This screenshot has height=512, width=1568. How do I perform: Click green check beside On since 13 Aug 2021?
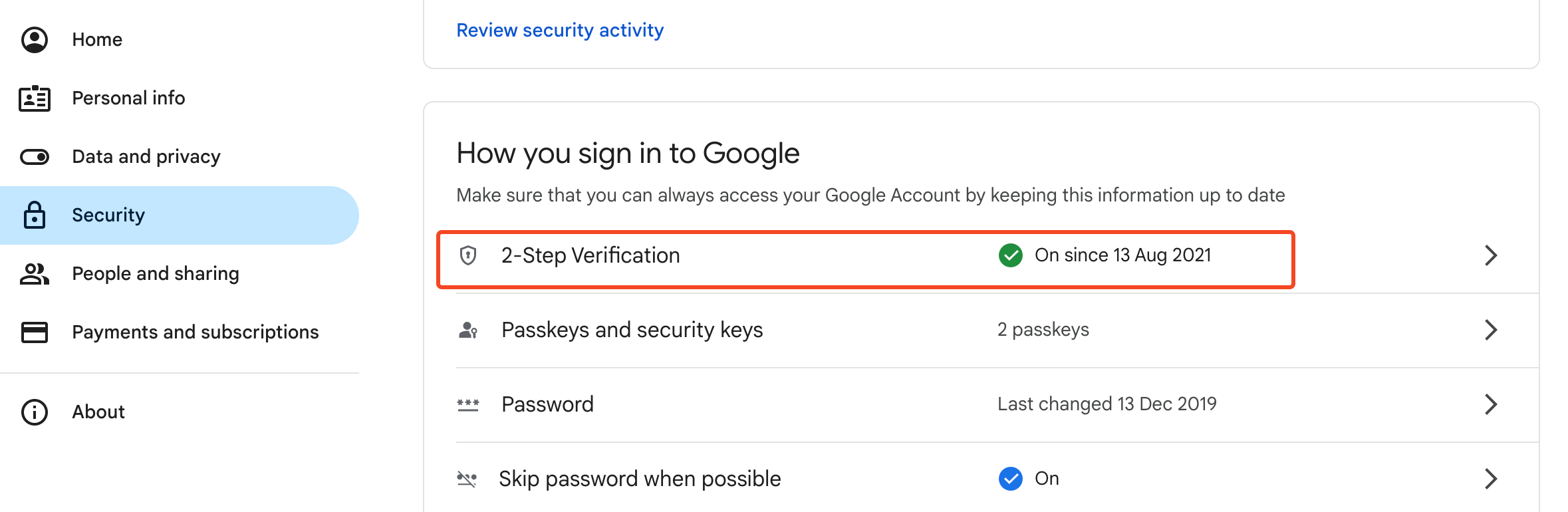coord(1011,255)
